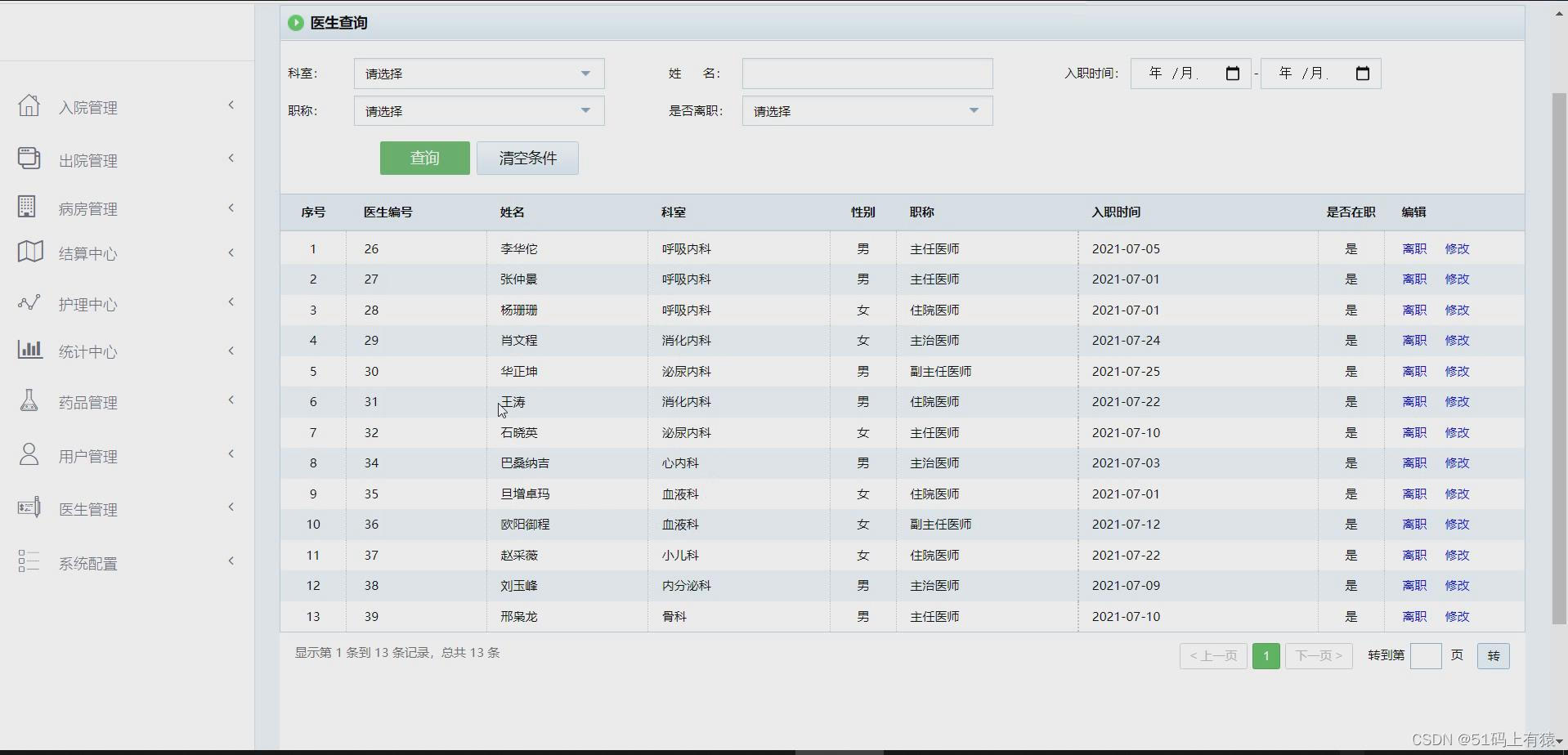The image size is (1568, 755).
Task: Expand the 入院管理 sidebar section
Action: pos(231,105)
